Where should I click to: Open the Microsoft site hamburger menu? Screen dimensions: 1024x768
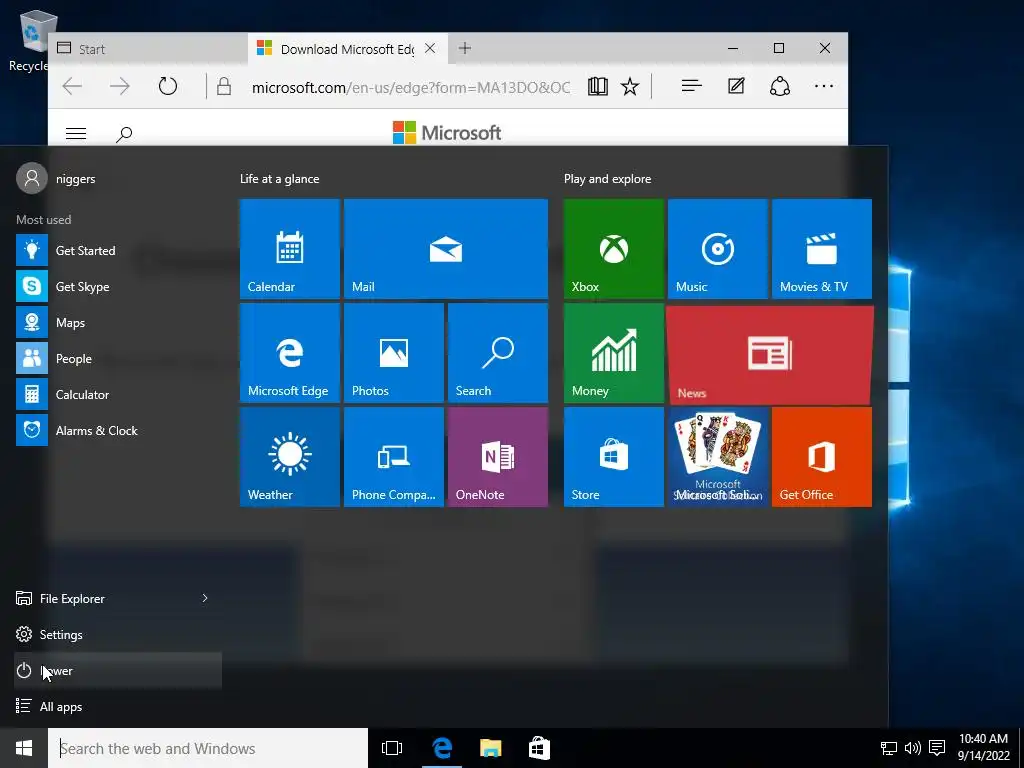pos(76,133)
